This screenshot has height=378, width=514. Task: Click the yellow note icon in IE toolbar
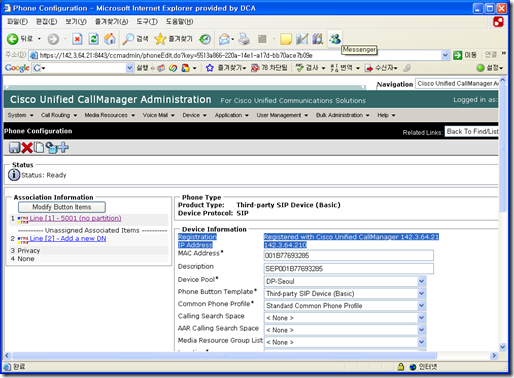click(x=286, y=39)
